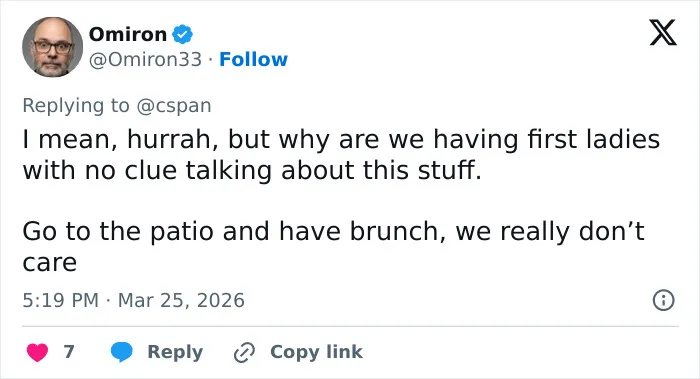This screenshot has width=700, height=379.
Task: Click the like count showing 7
Action: (x=69, y=352)
